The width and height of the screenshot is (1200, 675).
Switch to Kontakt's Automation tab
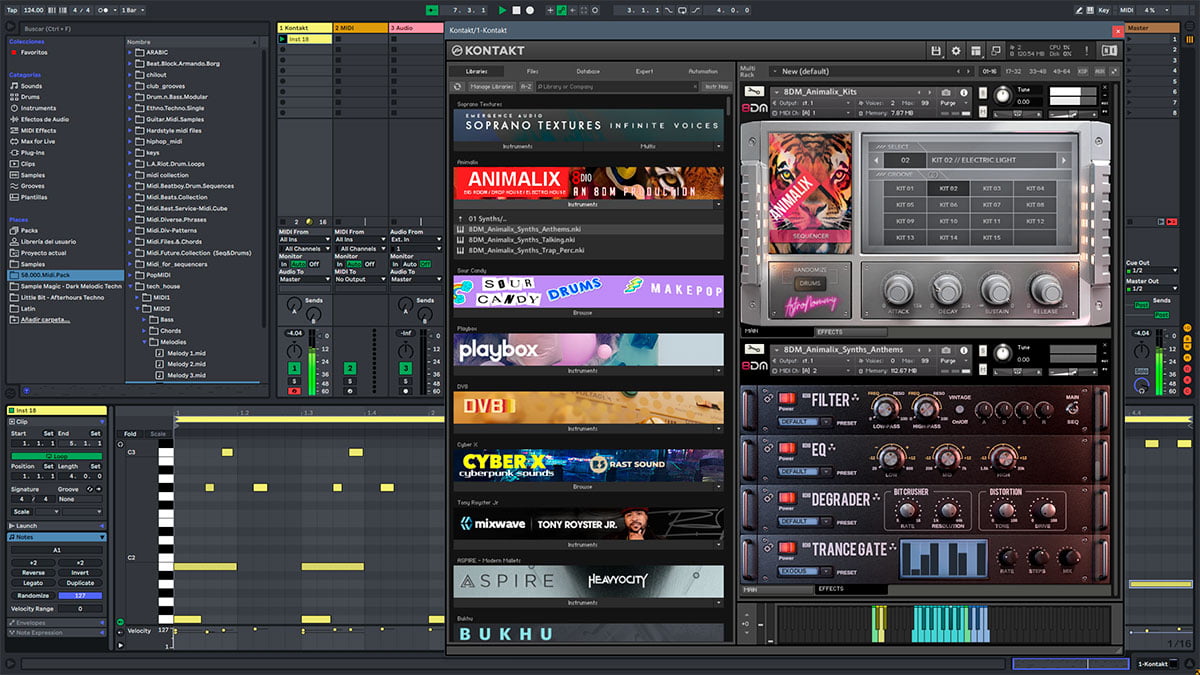703,71
